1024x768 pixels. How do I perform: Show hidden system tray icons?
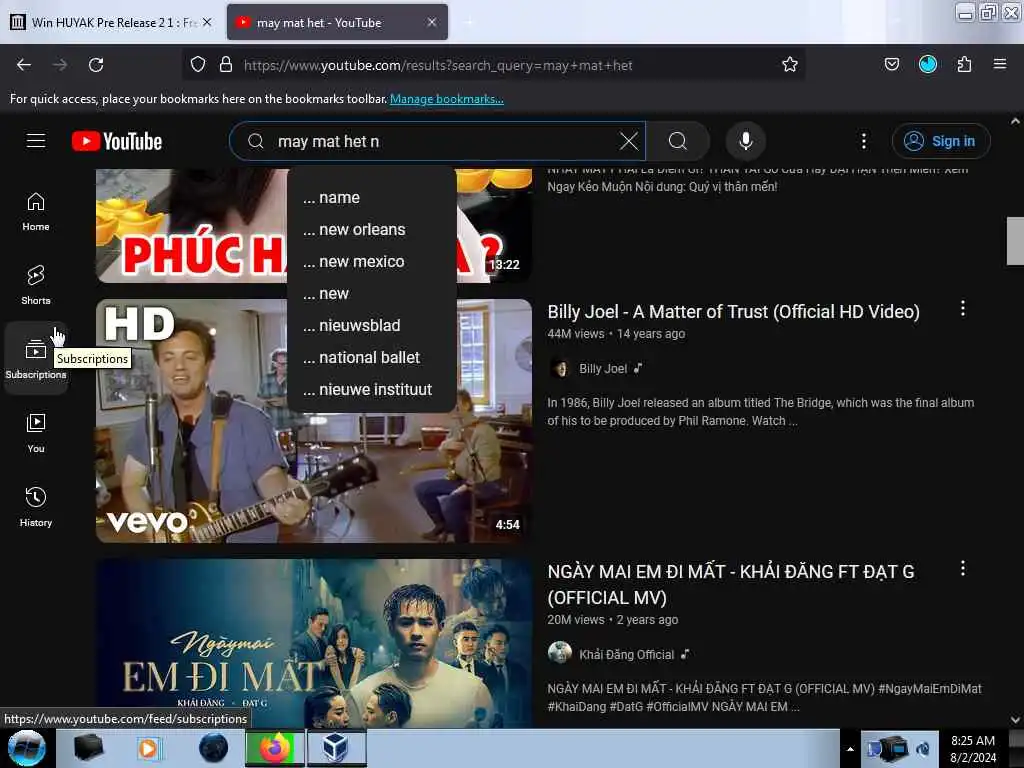850,749
